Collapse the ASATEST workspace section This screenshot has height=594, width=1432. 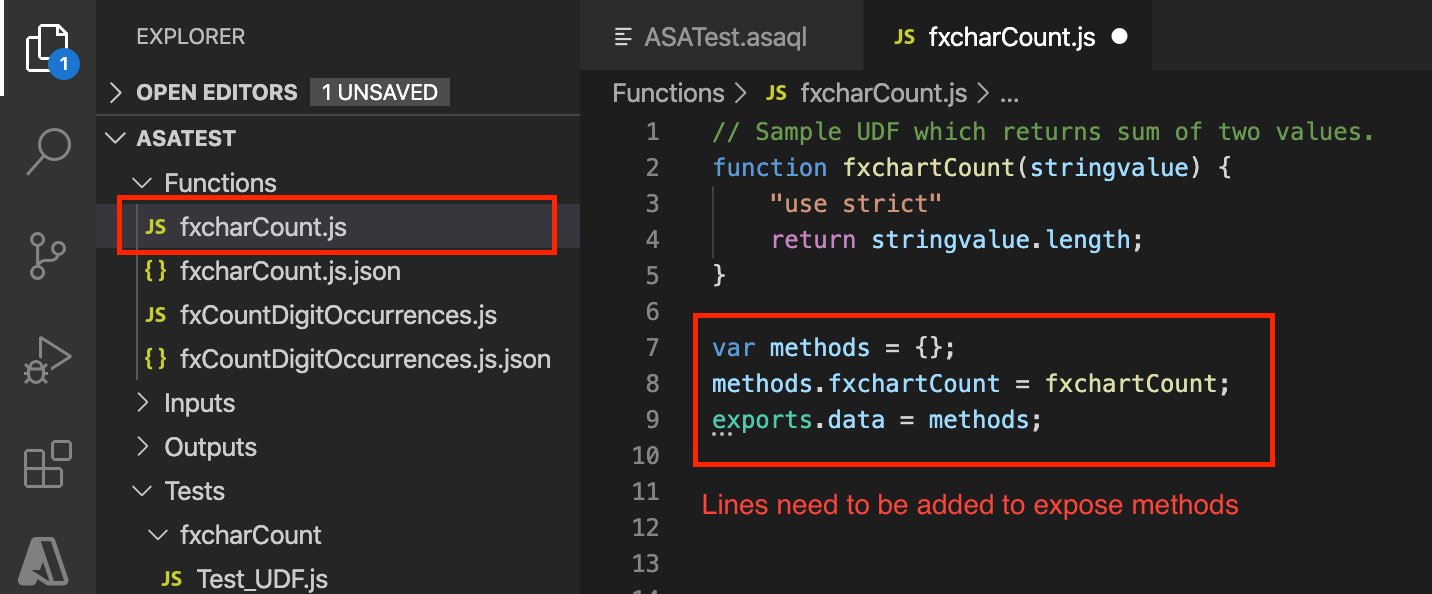pos(117,138)
